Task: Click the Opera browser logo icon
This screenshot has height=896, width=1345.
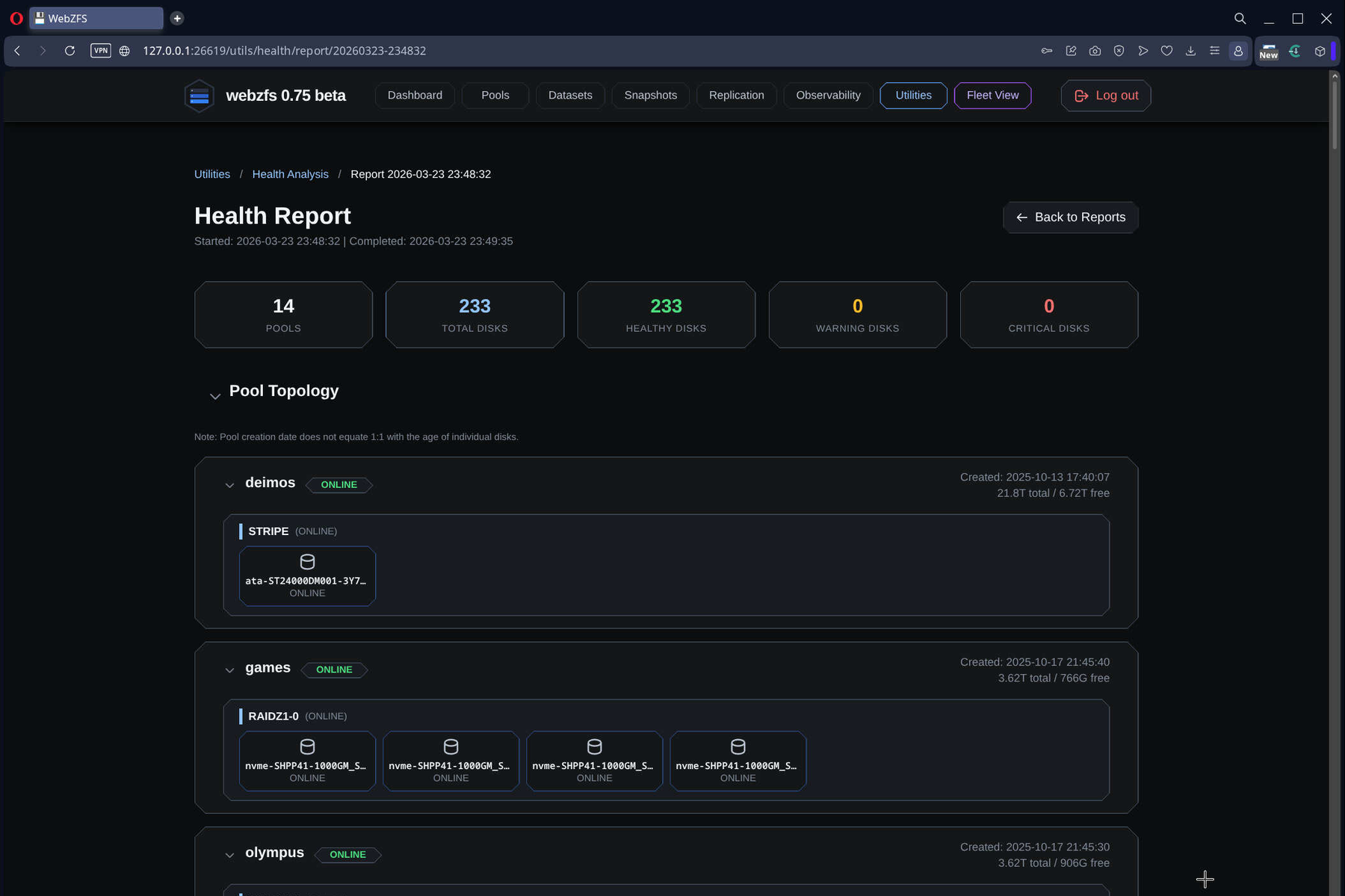Action: pos(16,18)
